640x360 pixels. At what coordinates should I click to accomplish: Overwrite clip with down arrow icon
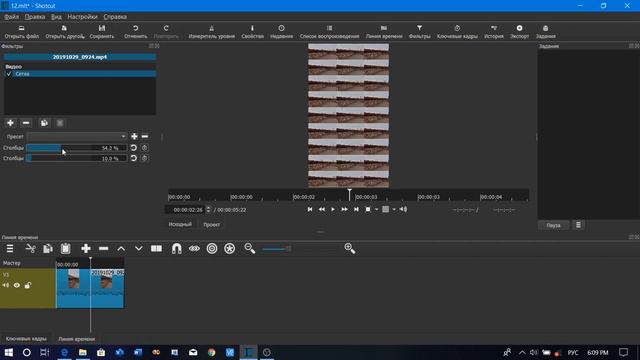click(139, 249)
